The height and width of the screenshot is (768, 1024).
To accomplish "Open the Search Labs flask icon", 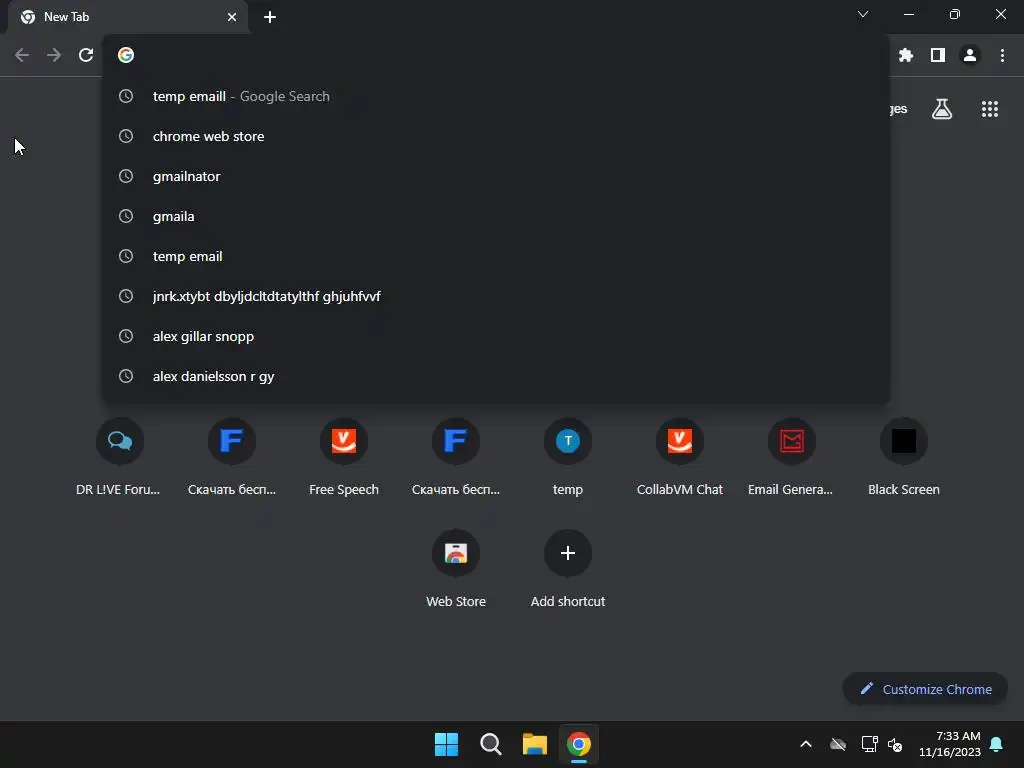I will pos(942,109).
